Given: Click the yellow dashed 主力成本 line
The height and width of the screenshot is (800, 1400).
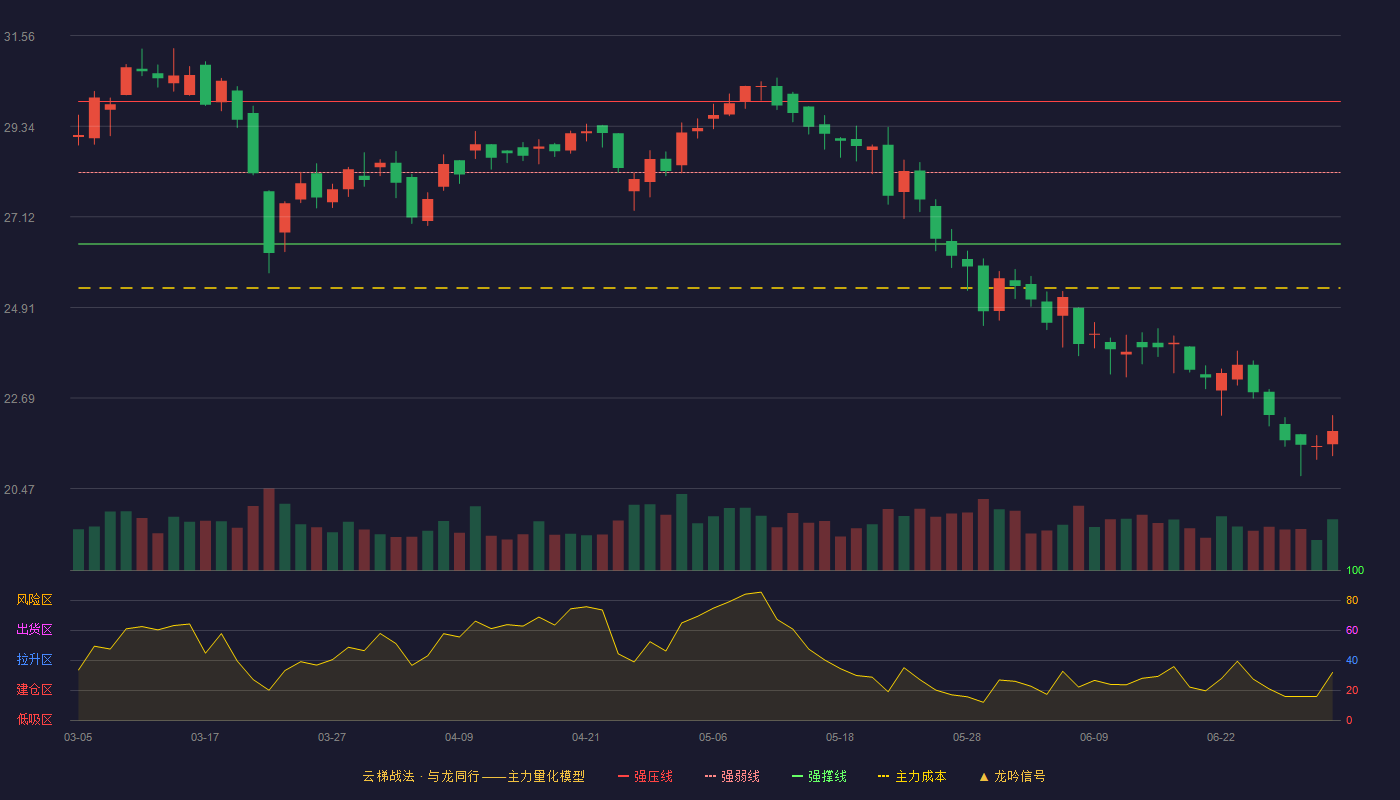Looking at the screenshot, I should 710,288.
